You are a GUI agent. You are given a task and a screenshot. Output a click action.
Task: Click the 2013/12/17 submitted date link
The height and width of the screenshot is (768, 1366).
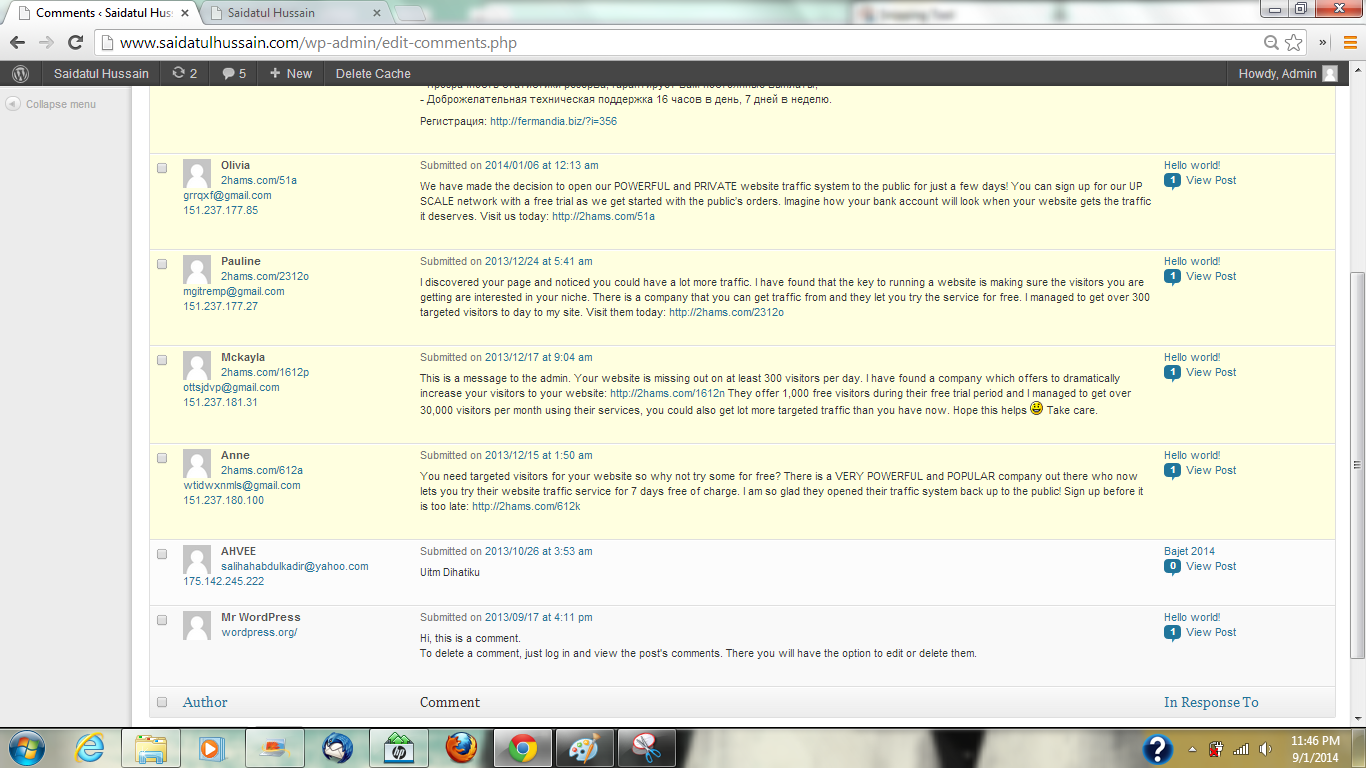pyautogui.click(x=539, y=357)
